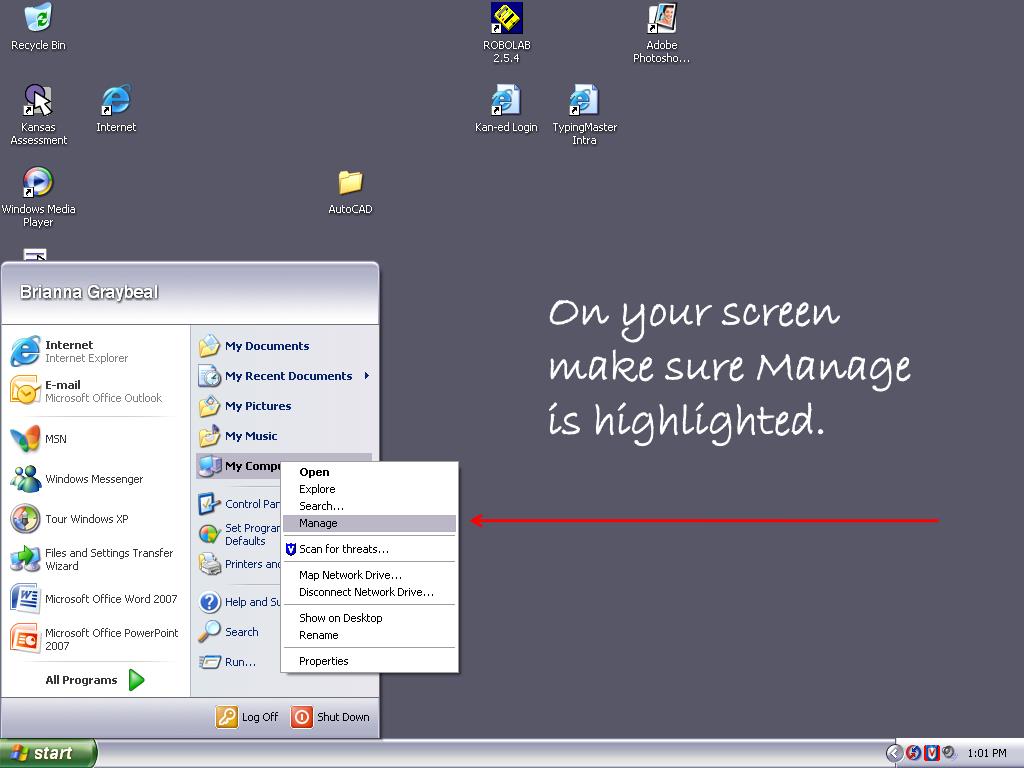
Task: Open Kansas Assessment desktop shortcut
Action: tap(38, 115)
